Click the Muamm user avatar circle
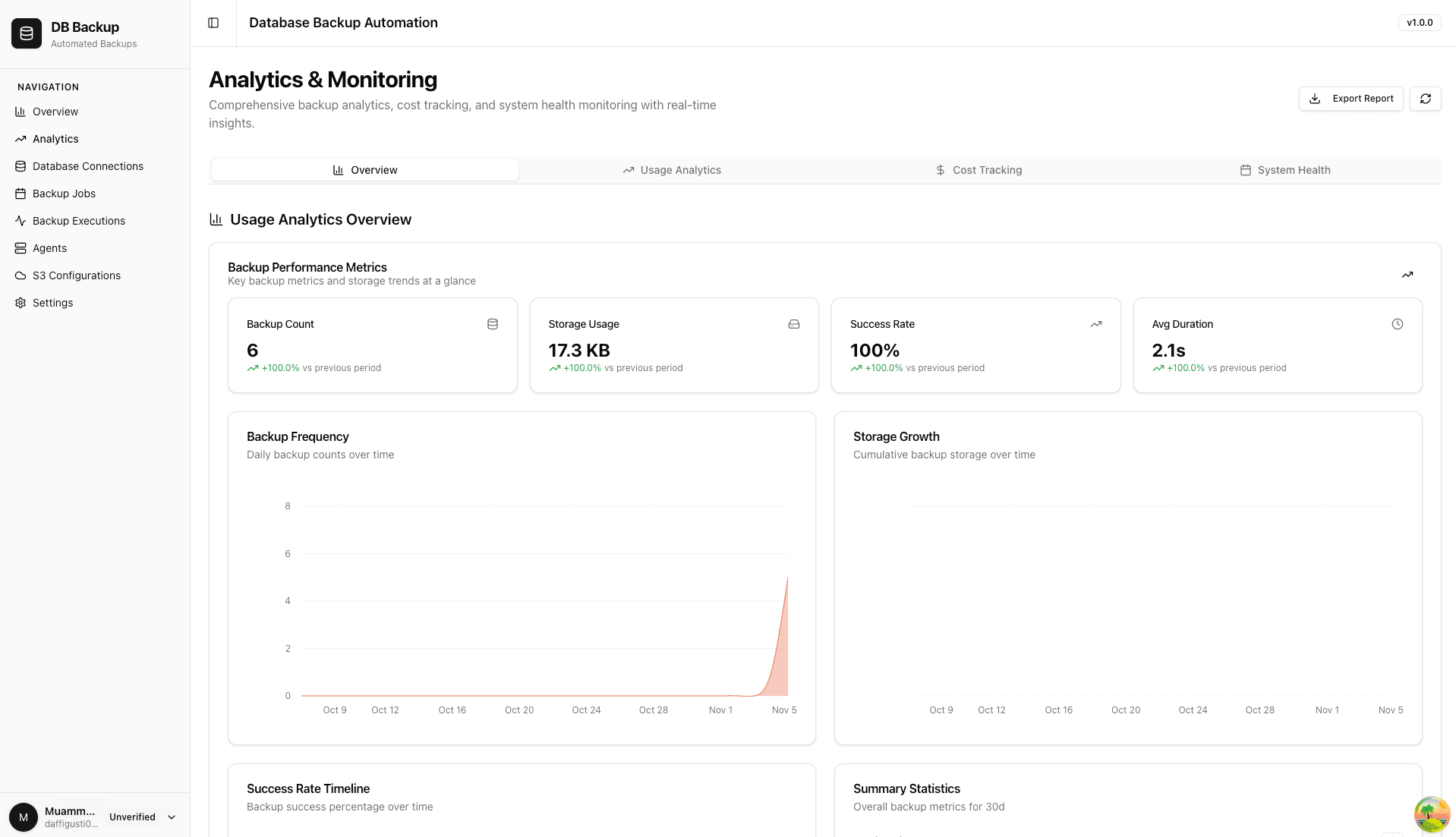The image size is (1456, 837). point(24,817)
